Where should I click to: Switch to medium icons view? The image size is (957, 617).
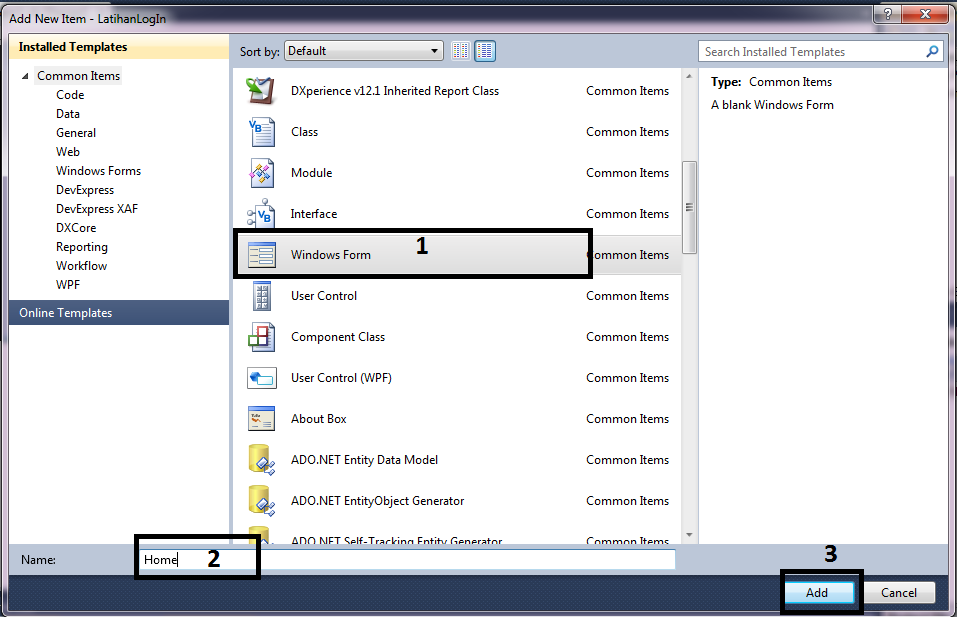pyautogui.click(x=484, y=50)
